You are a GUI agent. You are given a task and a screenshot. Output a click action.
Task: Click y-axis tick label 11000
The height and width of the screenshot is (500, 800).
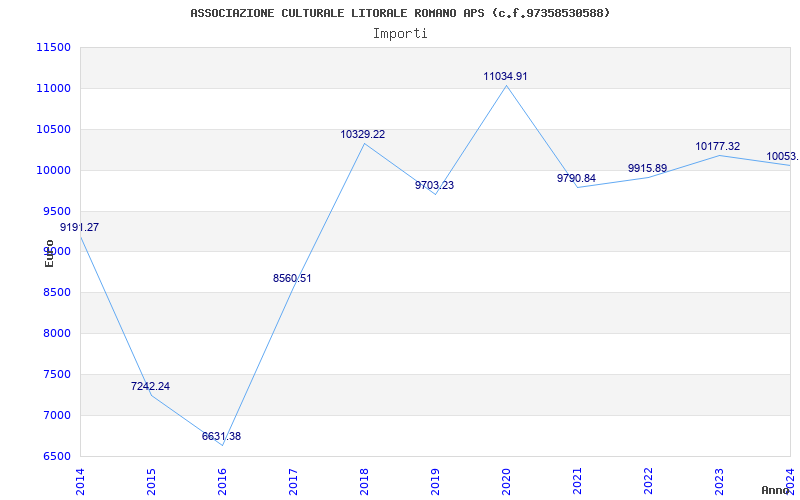pos(53,88)
